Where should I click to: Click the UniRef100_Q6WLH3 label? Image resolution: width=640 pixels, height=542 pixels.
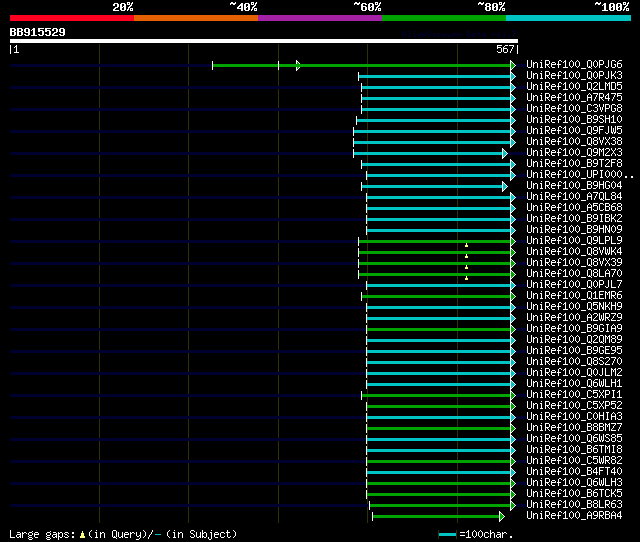tap(574, 483)
